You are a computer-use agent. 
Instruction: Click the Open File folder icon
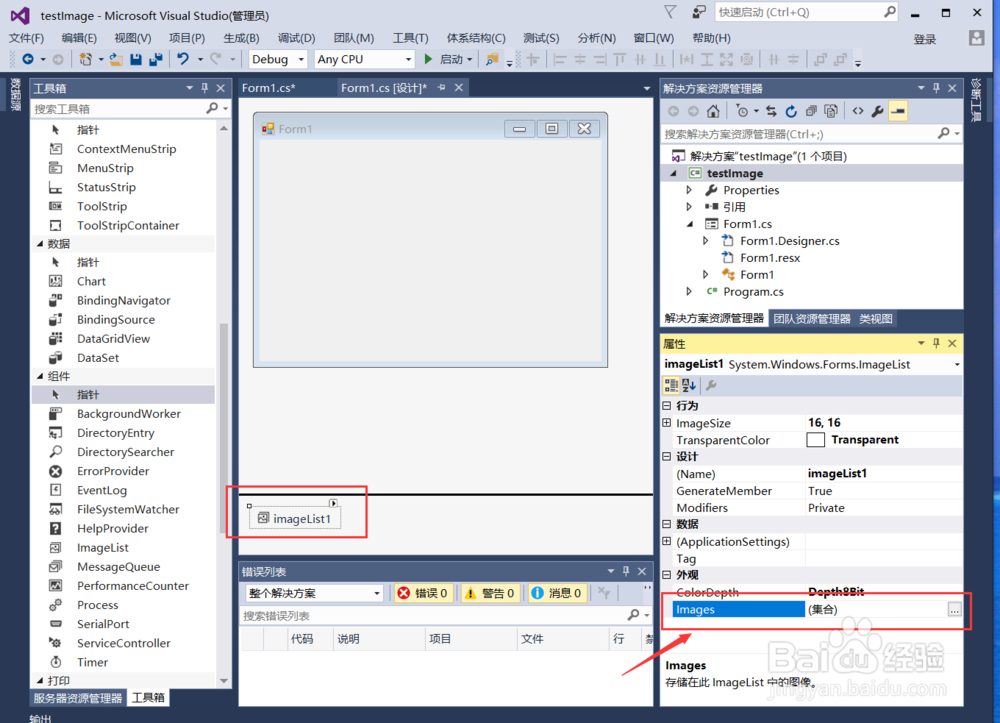[115, 59]
